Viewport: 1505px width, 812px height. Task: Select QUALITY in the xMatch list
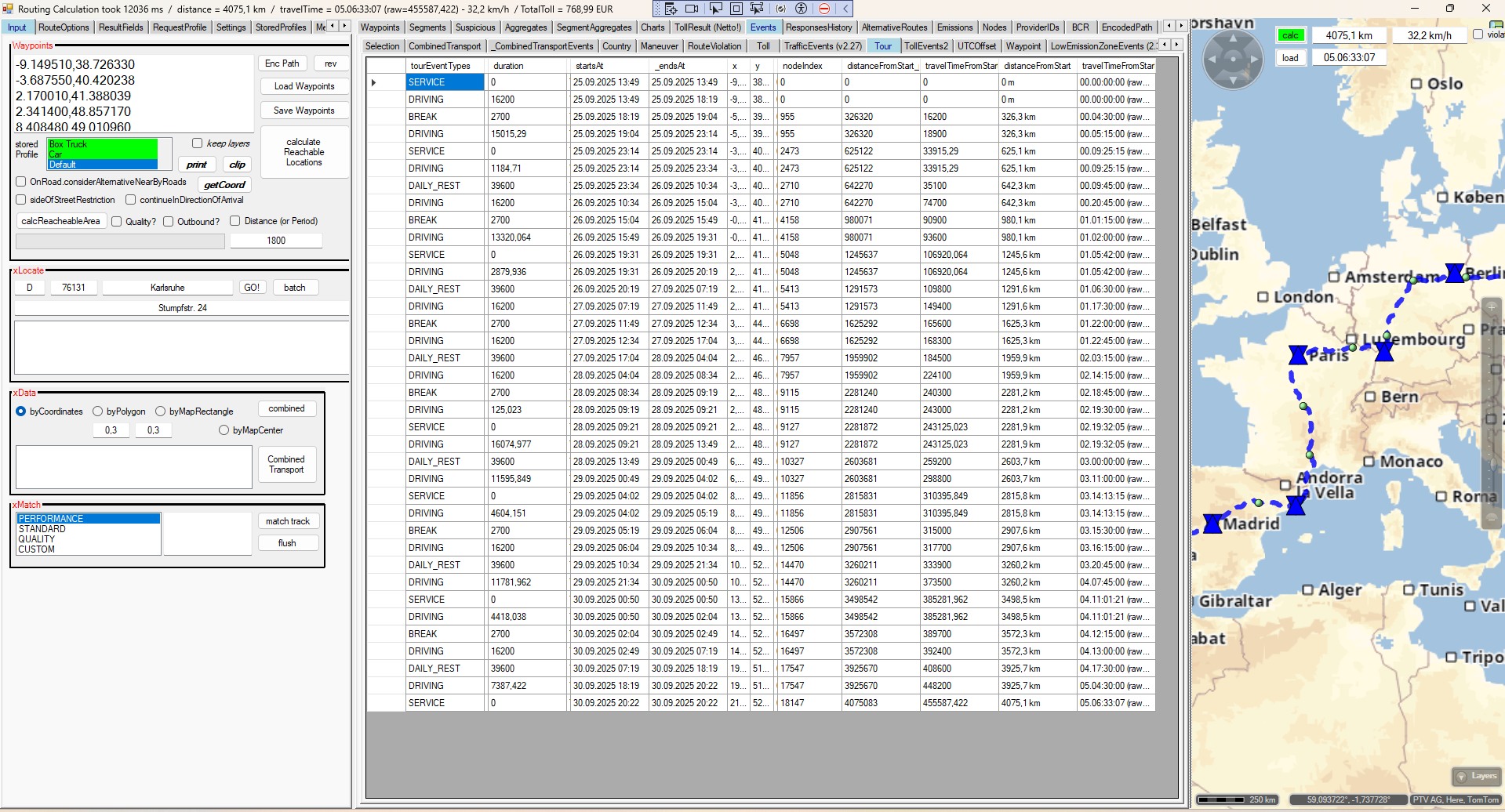pyautogui.click(x=37, y=539)
